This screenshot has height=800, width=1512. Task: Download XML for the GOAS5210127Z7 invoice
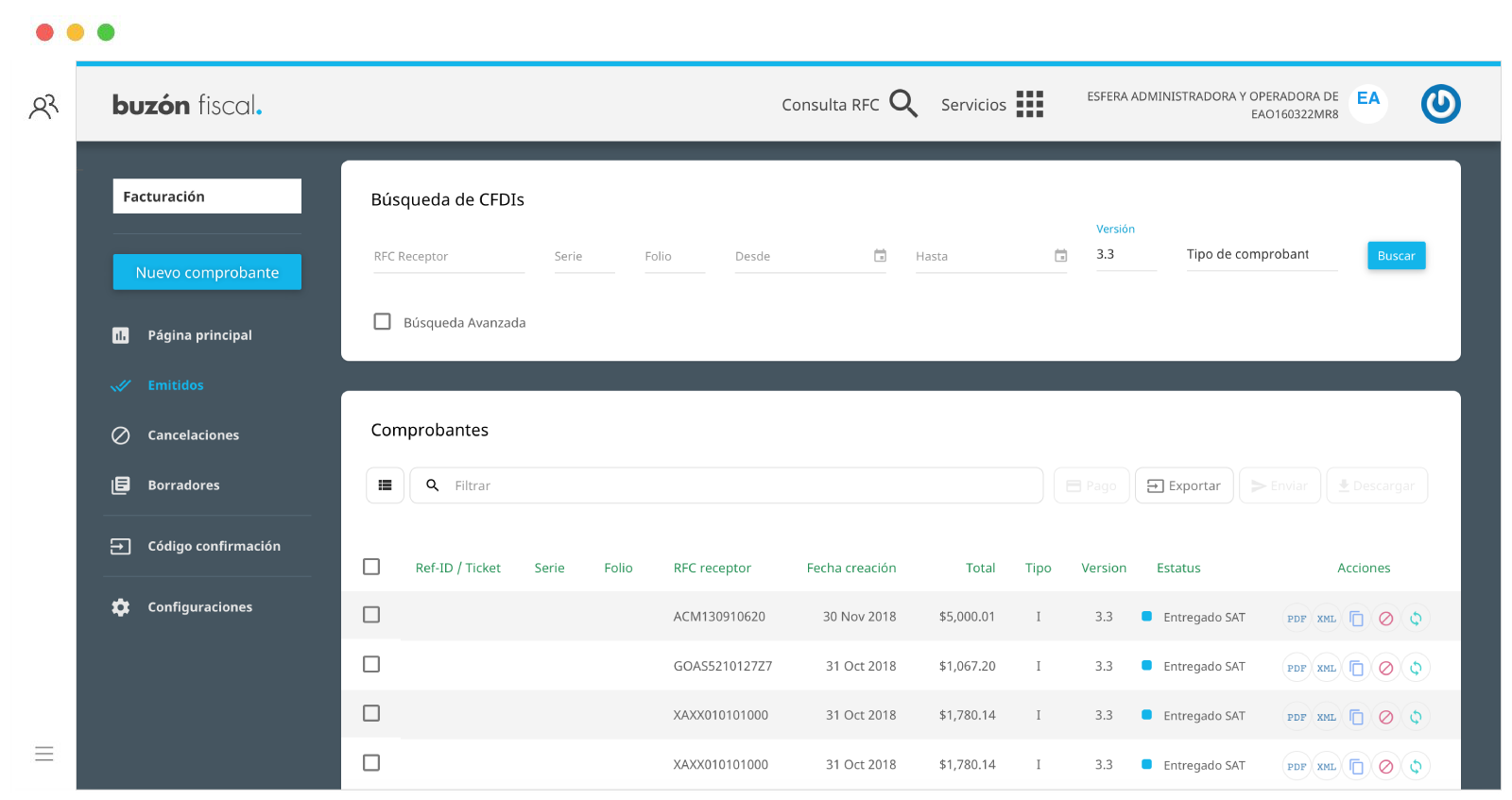pos(1327,668)
